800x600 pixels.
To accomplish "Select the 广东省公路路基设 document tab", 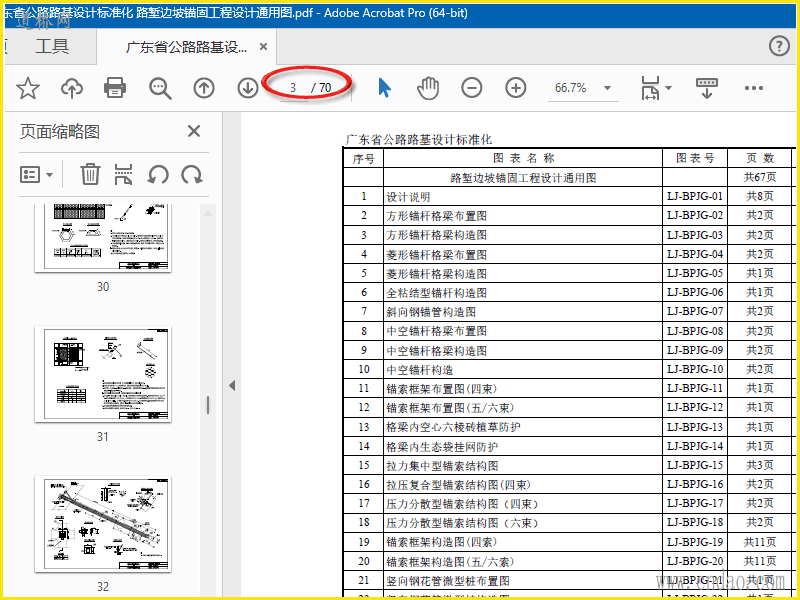I will coord(186,47).
